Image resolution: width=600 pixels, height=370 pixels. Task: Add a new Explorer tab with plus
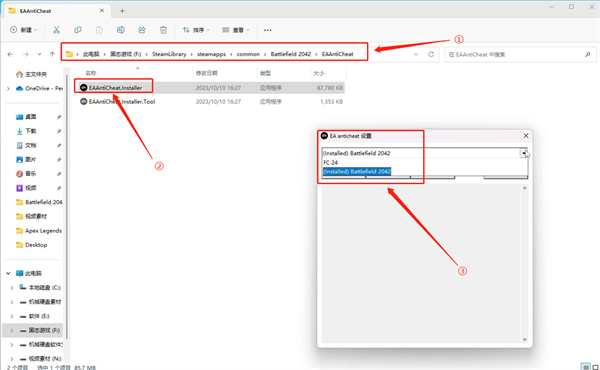pyautogui.click(x=122, y=11)
